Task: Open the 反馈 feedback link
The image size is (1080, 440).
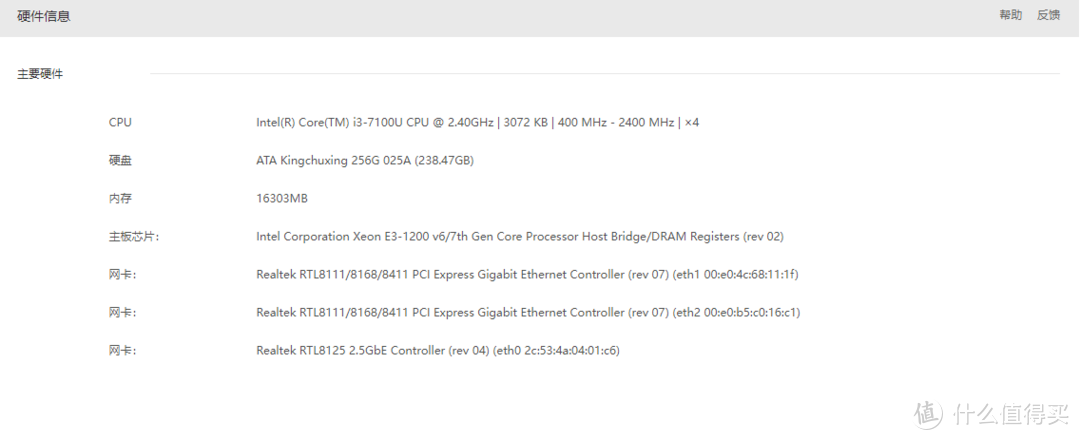Action: (x=1048, y=15)
